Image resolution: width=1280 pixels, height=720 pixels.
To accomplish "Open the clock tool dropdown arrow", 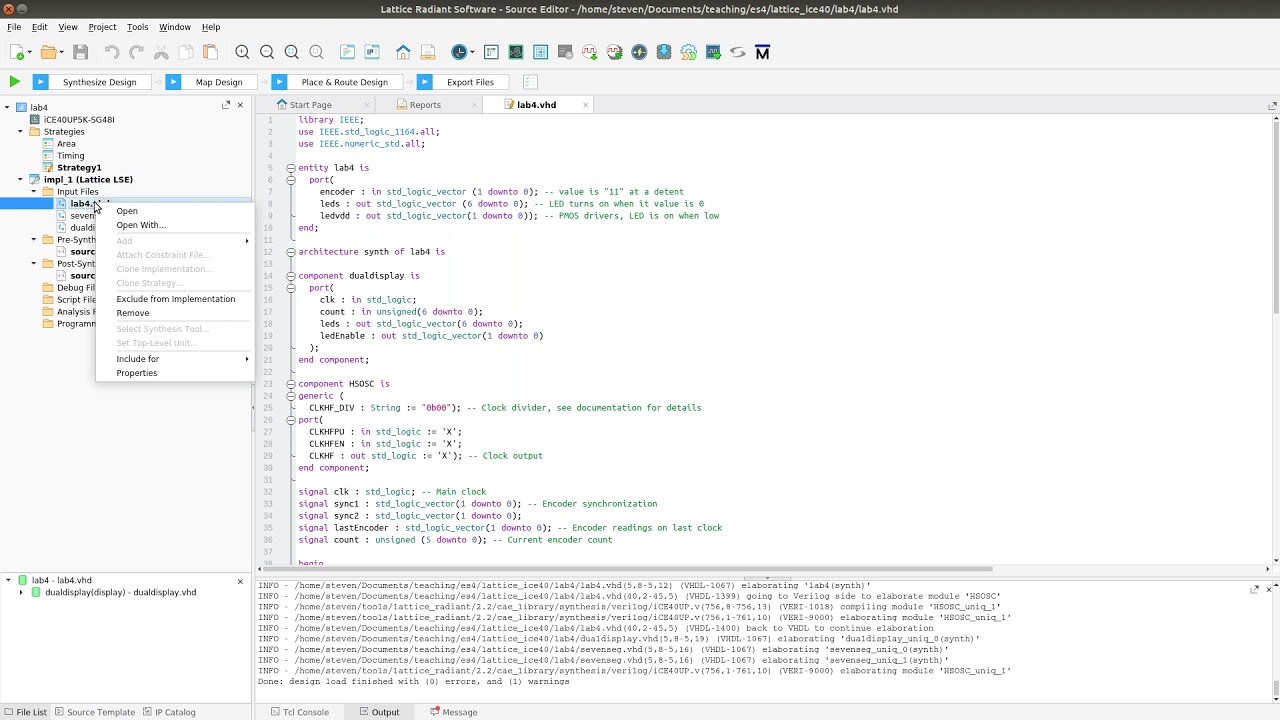I will [x=472, y=53].
